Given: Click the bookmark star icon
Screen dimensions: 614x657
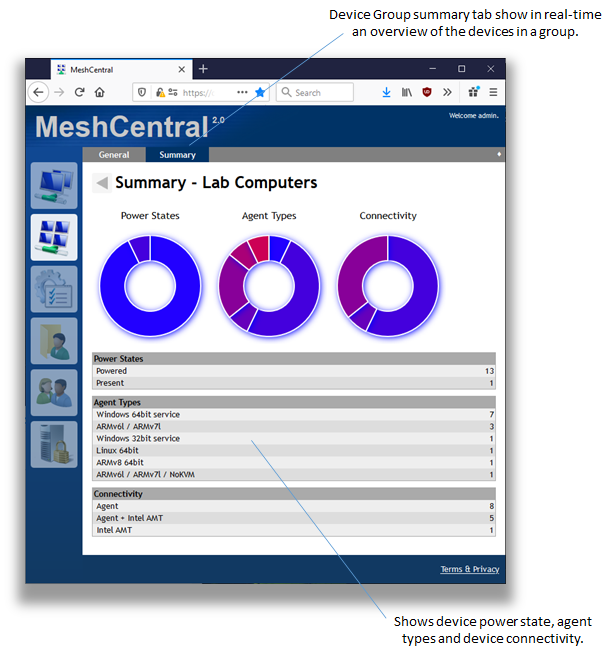Looking at the screenshot, I should click(260, 92).
